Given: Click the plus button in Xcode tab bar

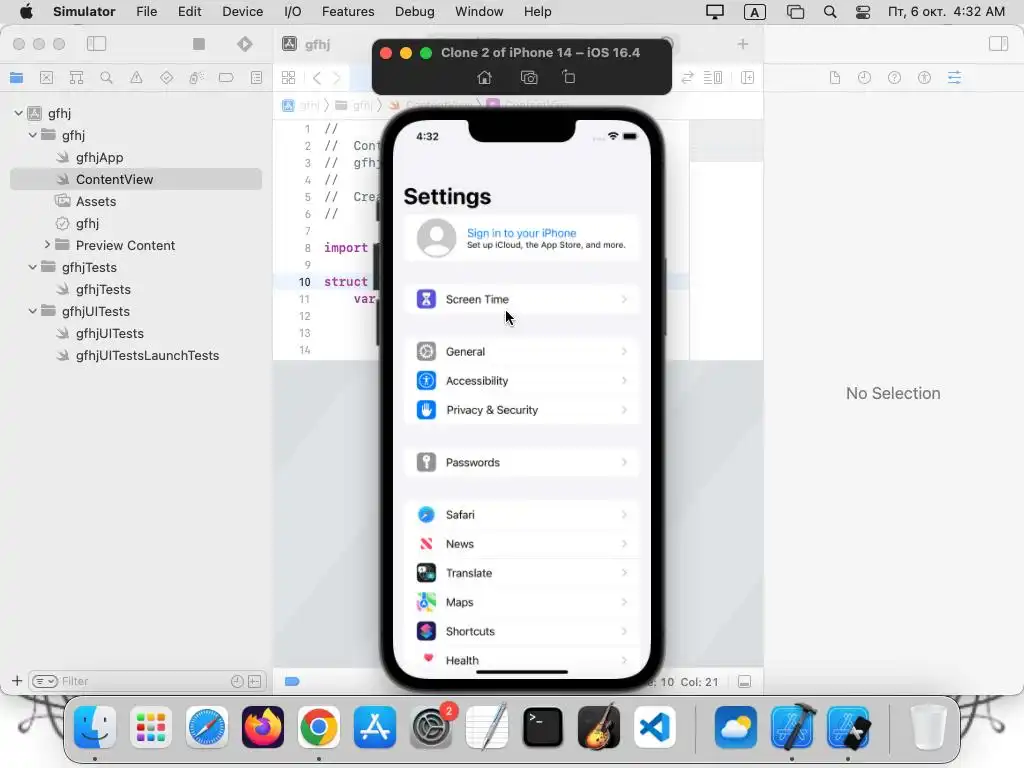Looking at the screenshot, I should (743, 44).
